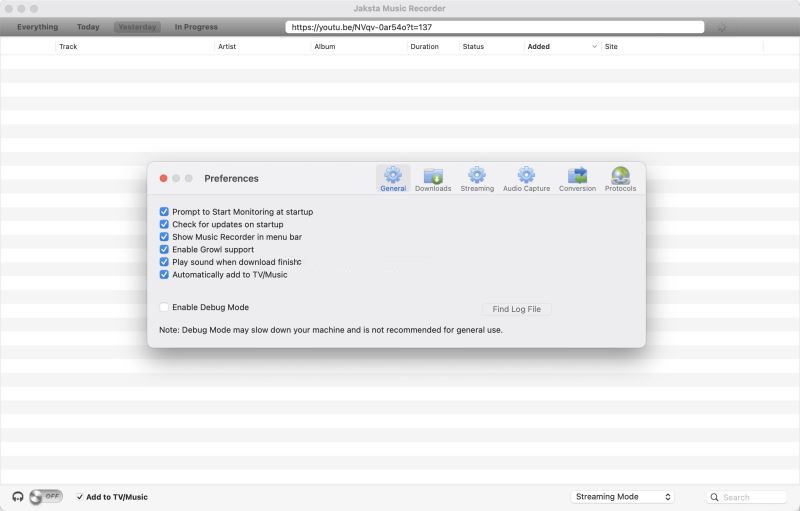Sort by the Duration column header
This screenshot has height=511, width=800.
[424, 46]
